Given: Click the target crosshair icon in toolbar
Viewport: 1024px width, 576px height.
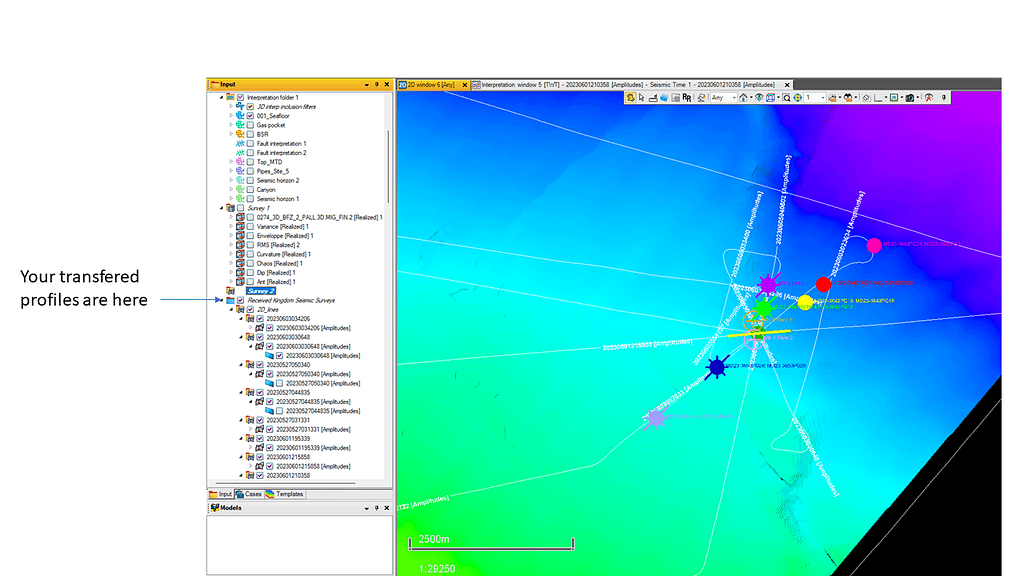Looking at the screenshot, I should coord(798,98).
